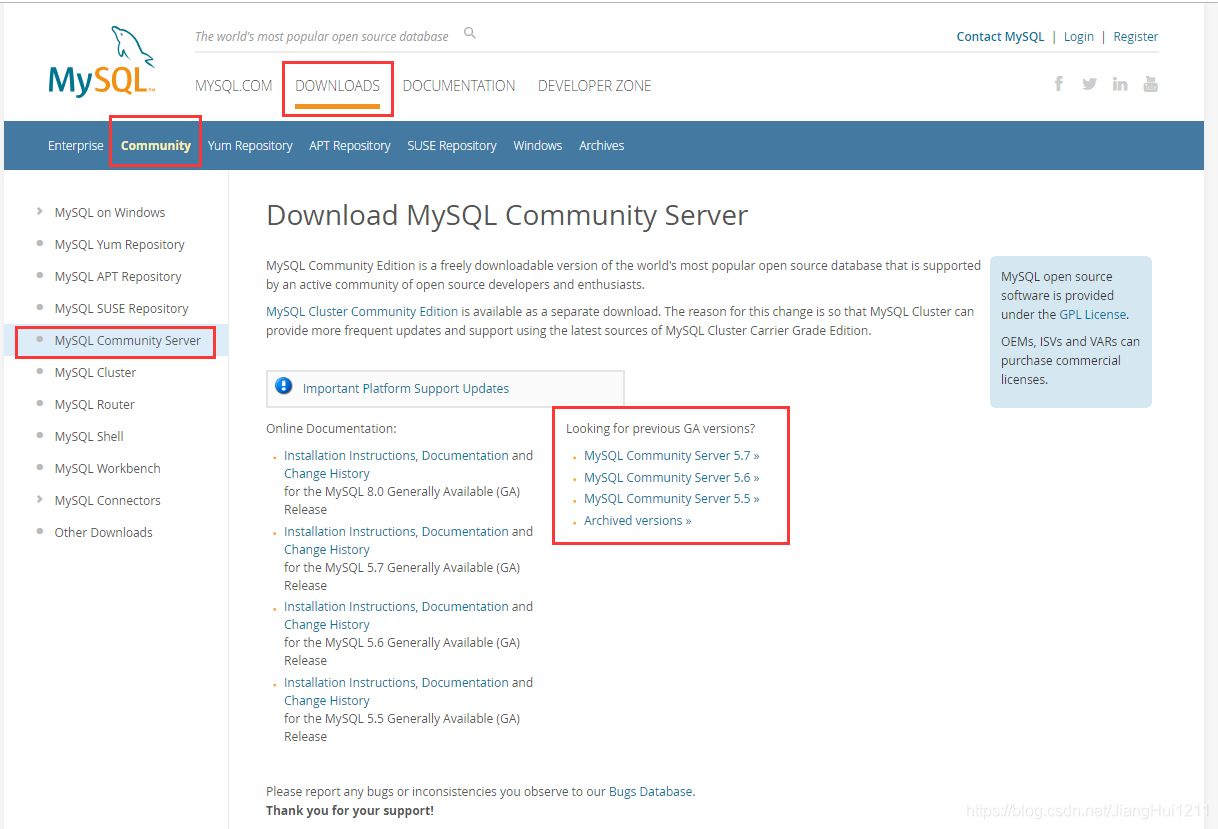This screenshot has width=1218, height=829.
Task: Open Documentation link for MySQL 8.0
Action: [465, 456]
